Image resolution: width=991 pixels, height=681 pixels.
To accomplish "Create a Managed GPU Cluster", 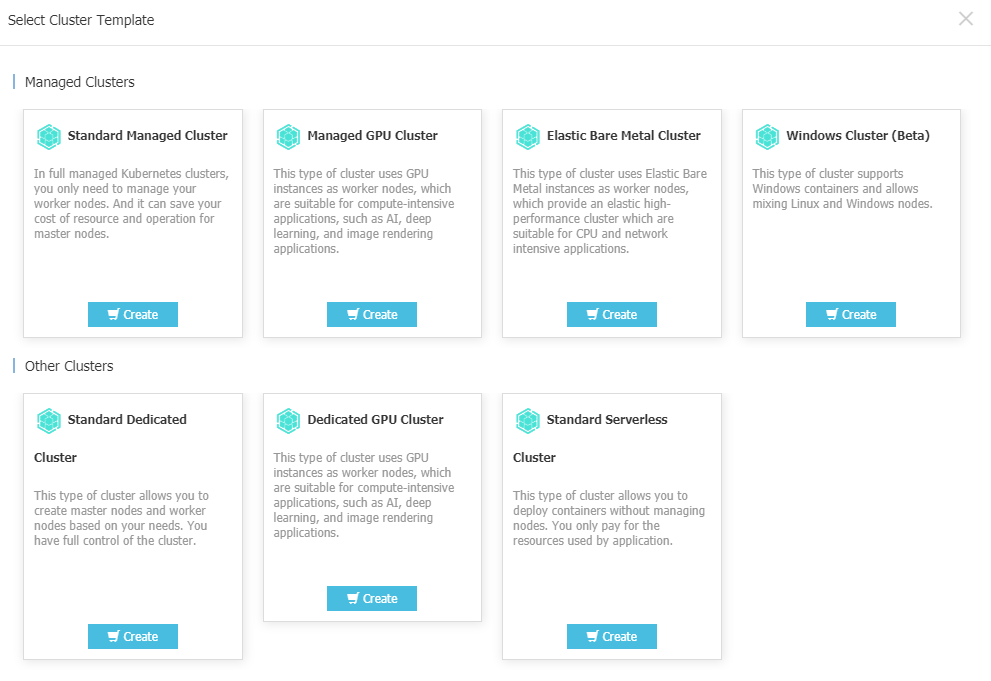I will [372, 315].
